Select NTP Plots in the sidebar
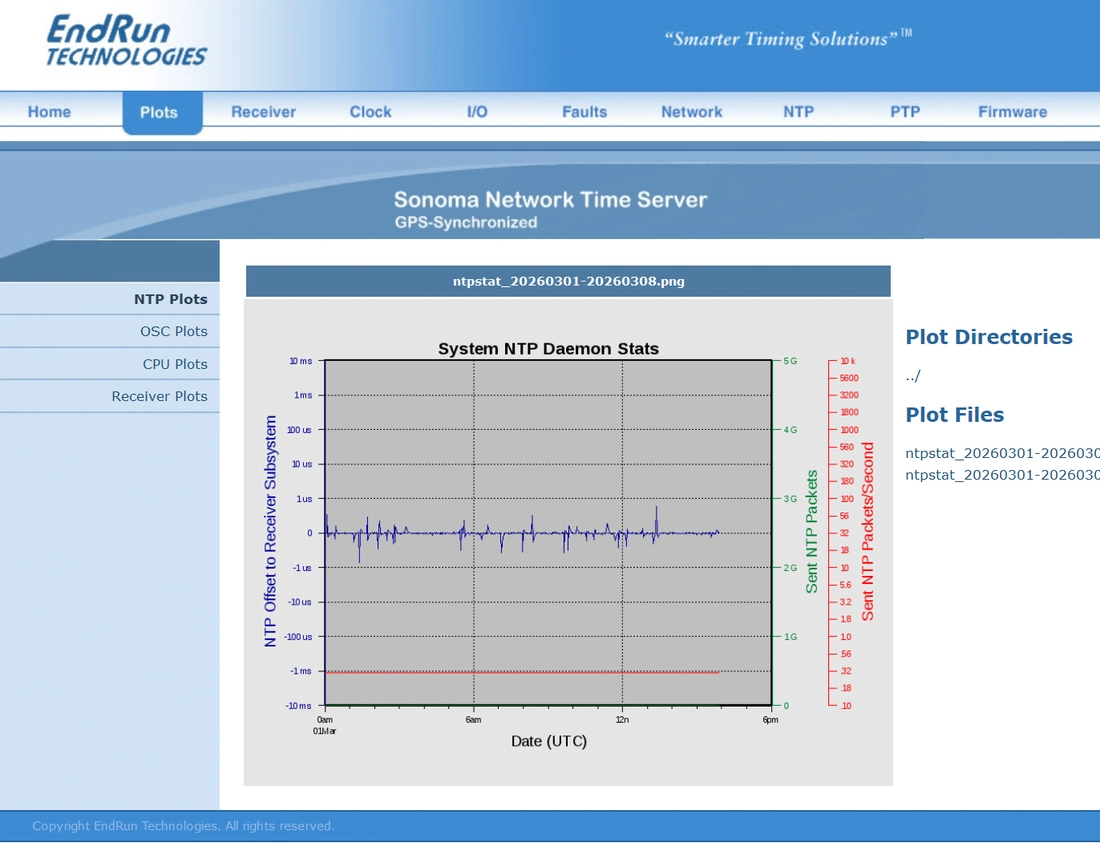 pos(109,299)
